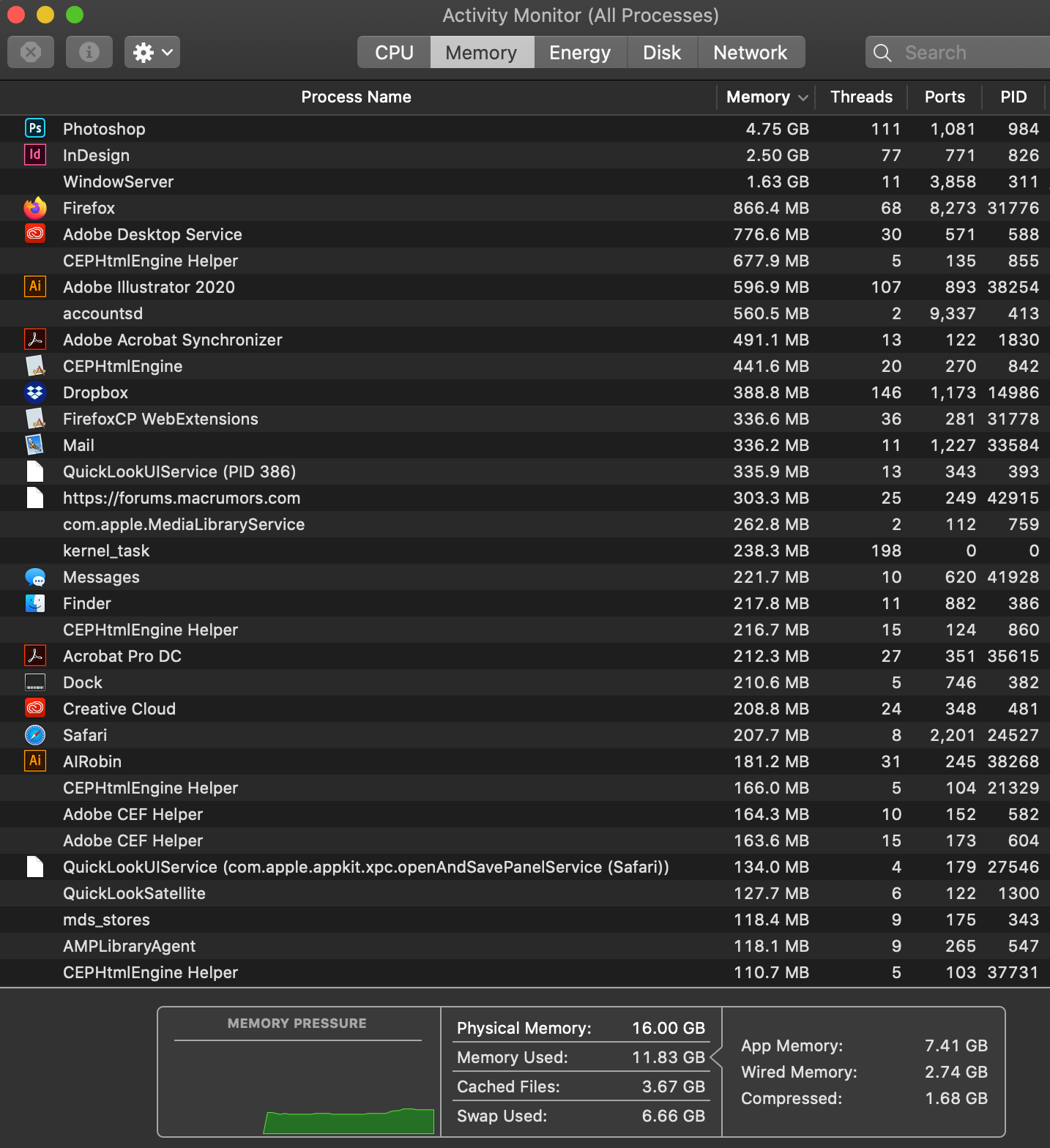
Task: Click the forums.macrumors.com document icon
Action: pyautogui.click(x=35, y=497)
